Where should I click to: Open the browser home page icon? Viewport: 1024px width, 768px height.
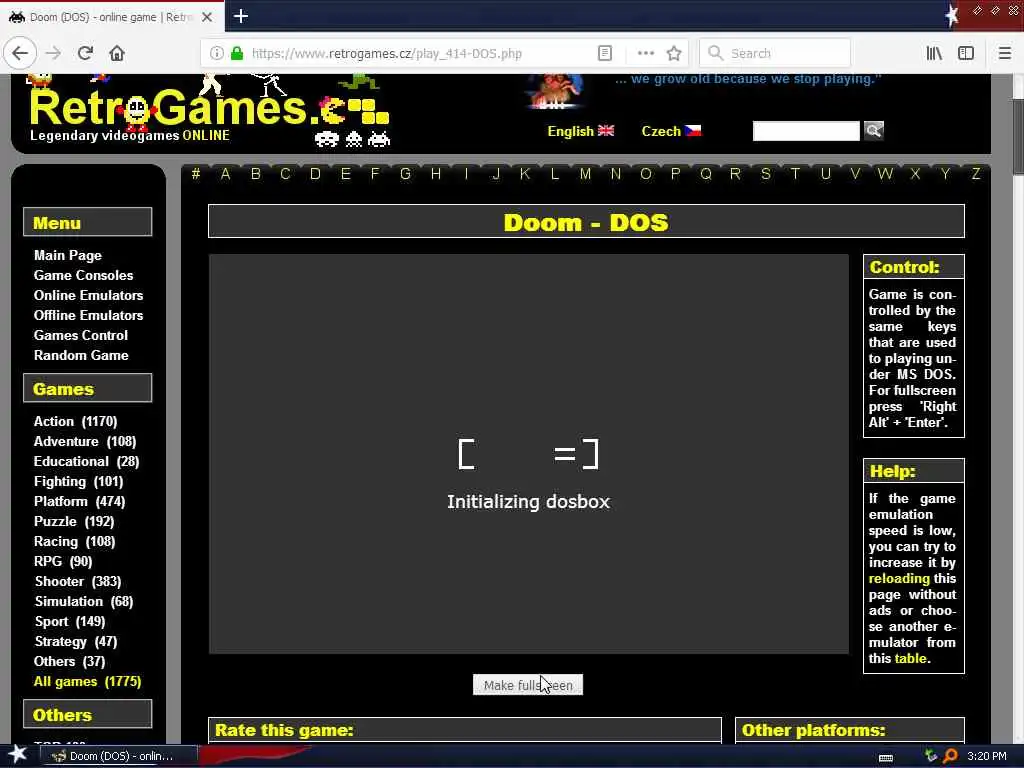(117, 53)
